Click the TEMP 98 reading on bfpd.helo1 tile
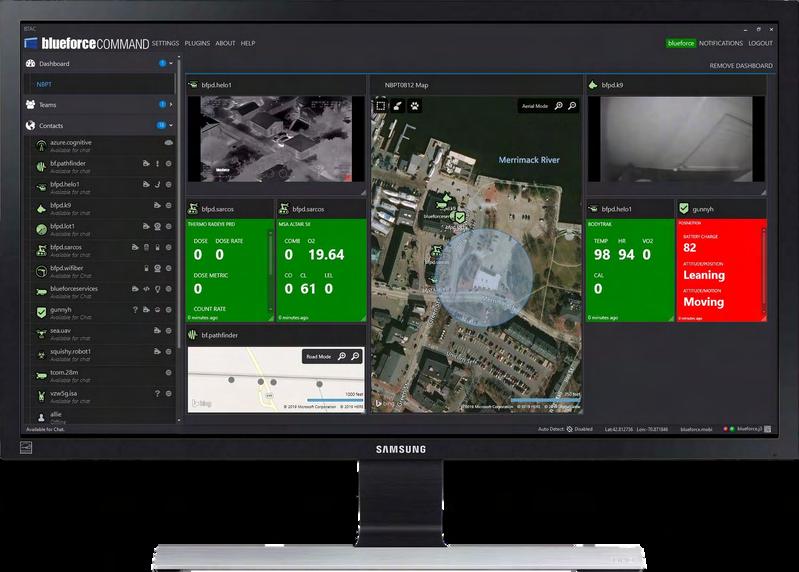This screenshot has width=799, height=572. [602, 255]
